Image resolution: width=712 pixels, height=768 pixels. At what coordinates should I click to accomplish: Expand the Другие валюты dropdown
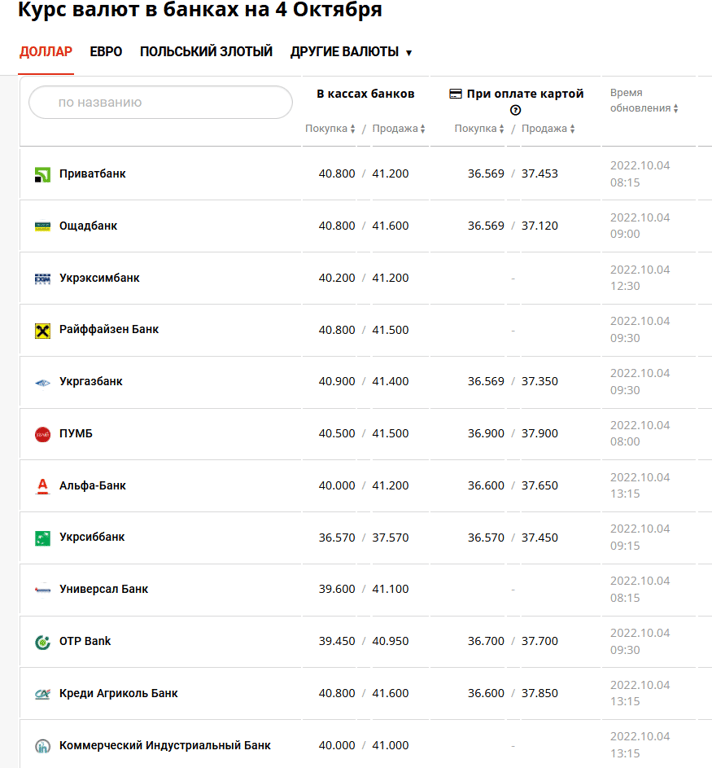[351, 52]
